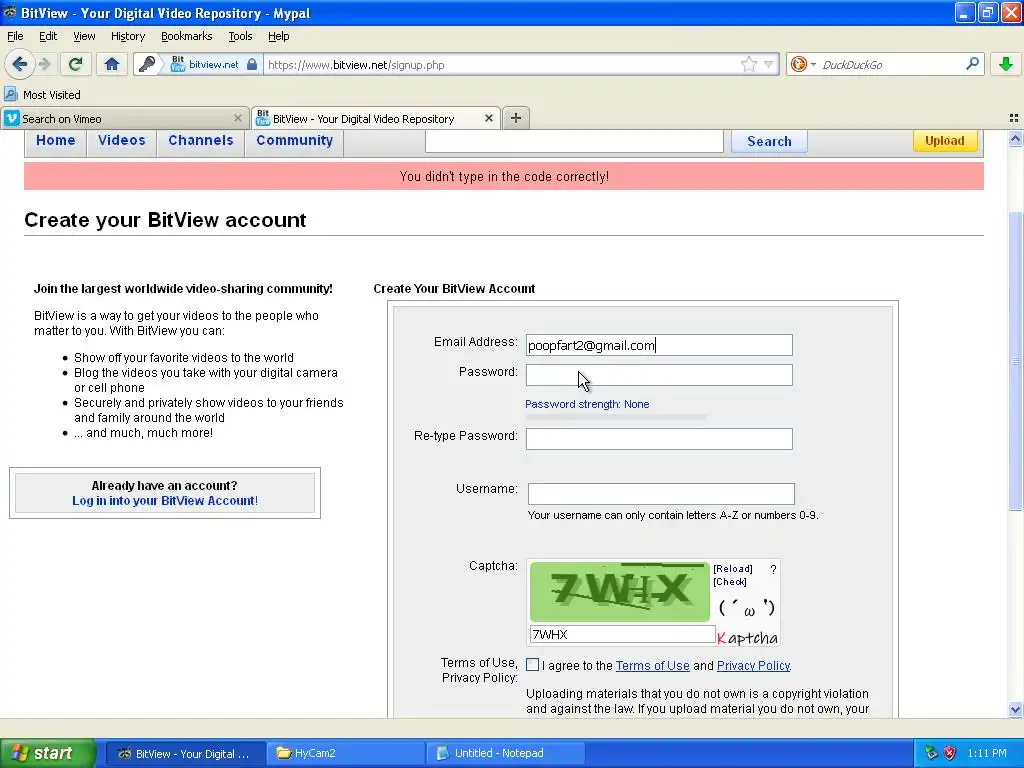This screenshot has height=768, width=1024.
Task: Open the Channels nav link
Action: click(x=200, y=140)
